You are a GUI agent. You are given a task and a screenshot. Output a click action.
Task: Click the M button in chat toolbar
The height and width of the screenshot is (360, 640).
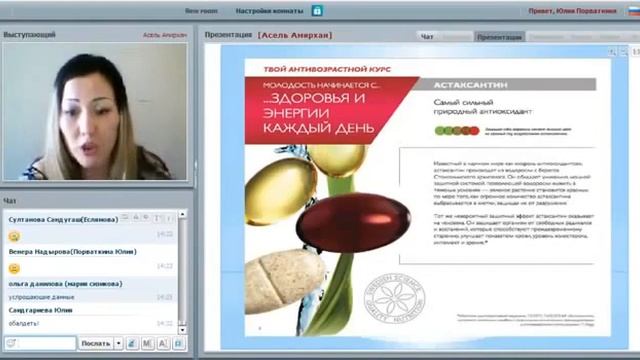(x=147, y=344)
